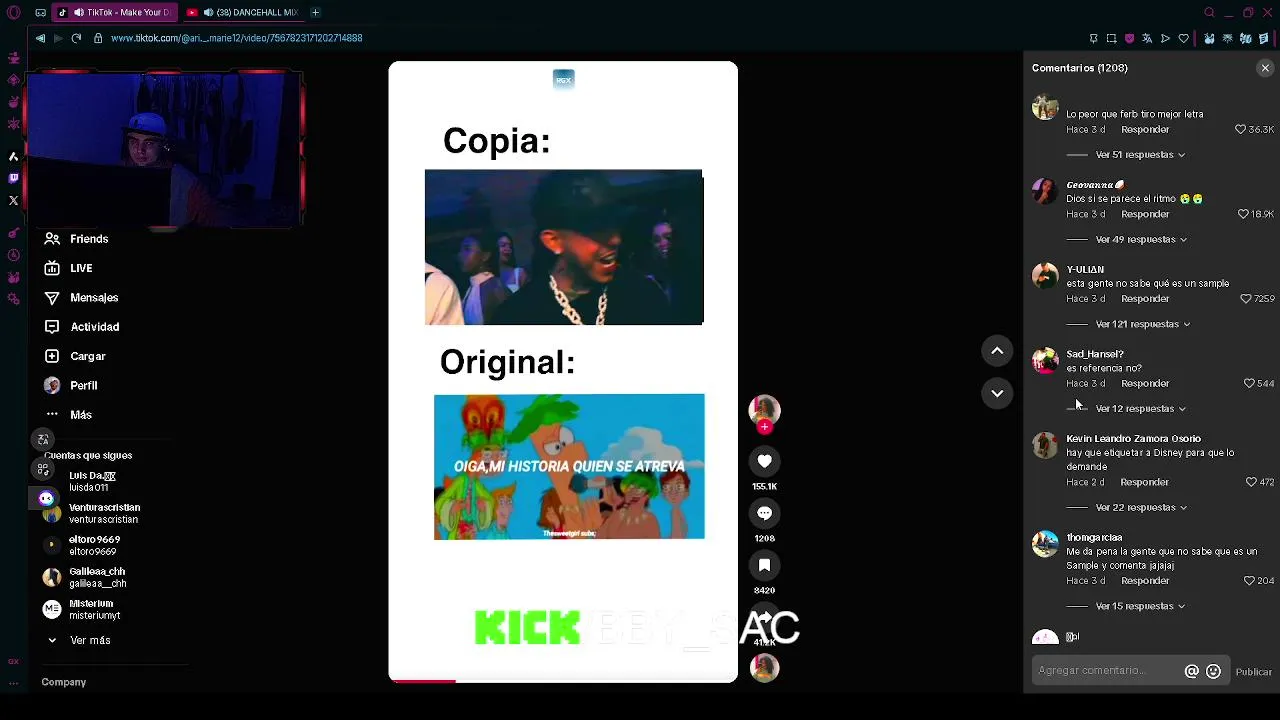Screen dimensions: 1280x720
Task: Reload the current page
Action: [x=76, y=38]
